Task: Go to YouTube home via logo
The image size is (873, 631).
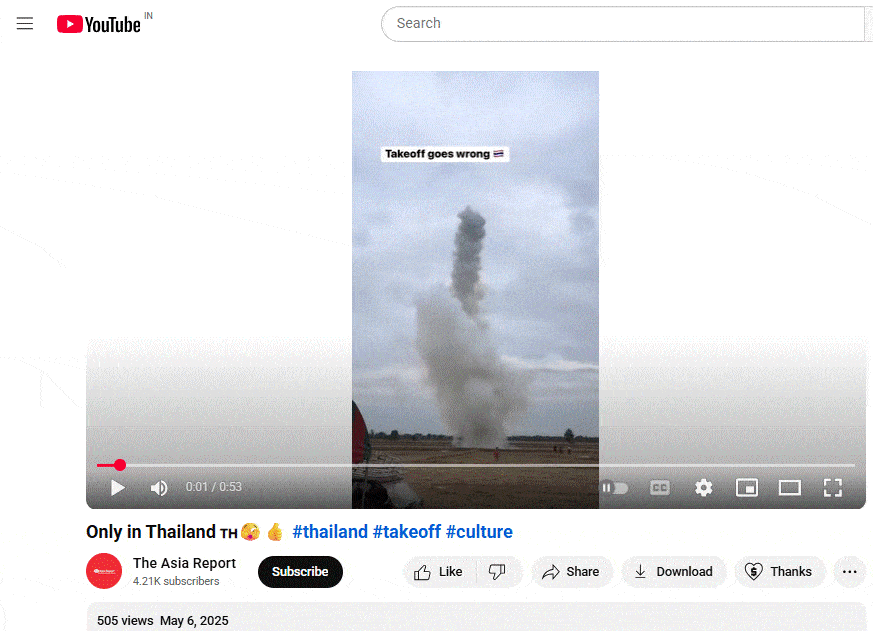Action: pyautogui.click(x=99, y=24)
